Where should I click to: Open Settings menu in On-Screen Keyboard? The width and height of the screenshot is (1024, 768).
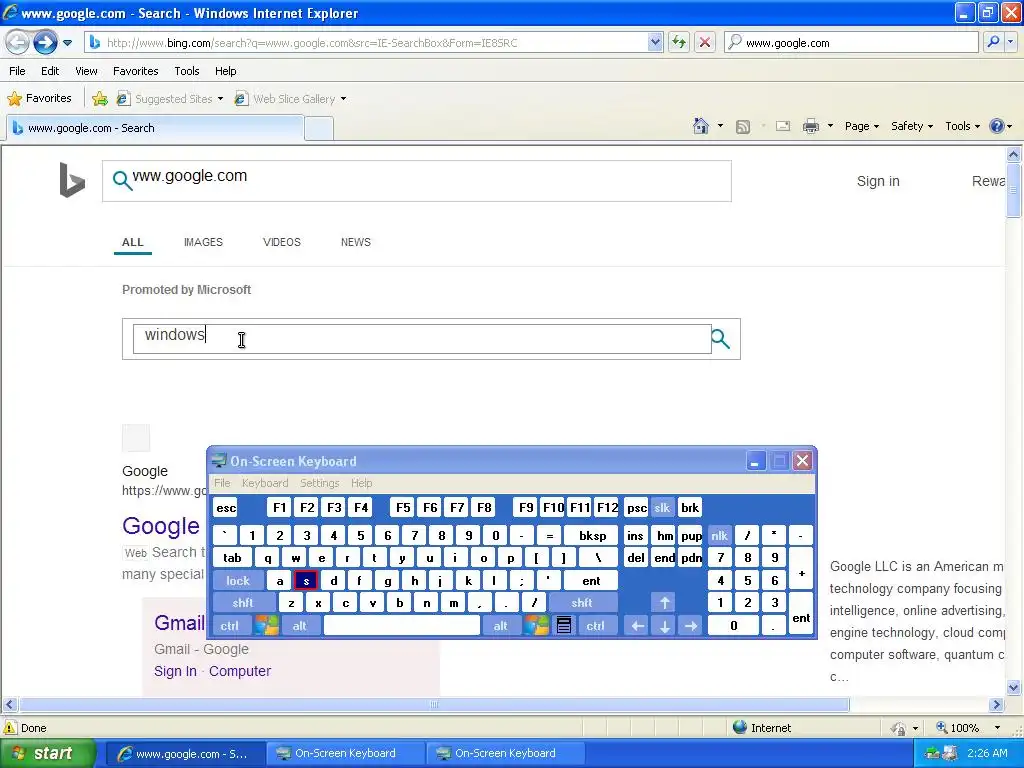319,483
